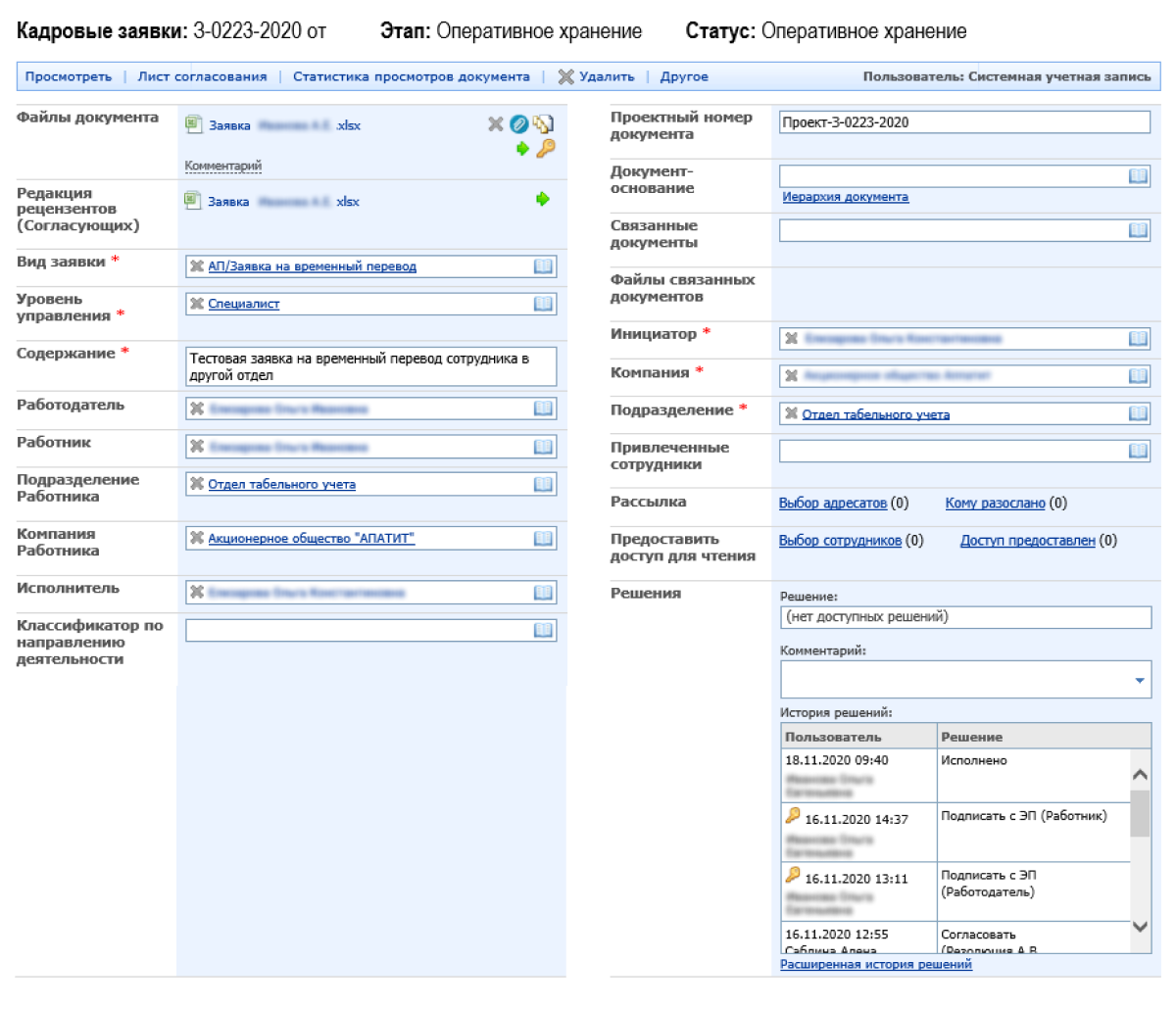Open the book lookup for Классификатор по направлению деятельности

[x=543, y=630]
